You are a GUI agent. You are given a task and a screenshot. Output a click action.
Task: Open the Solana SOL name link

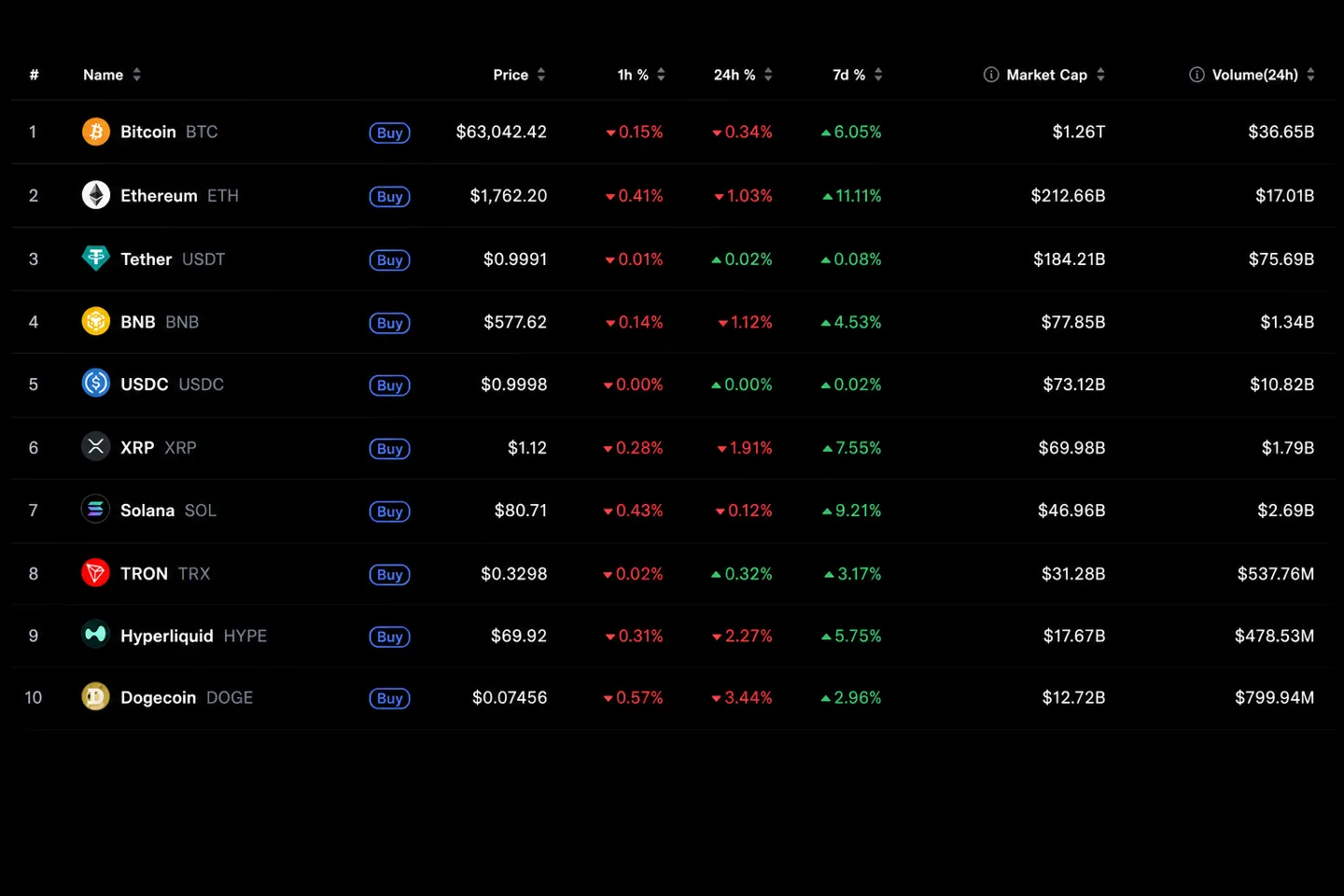pyautogui.click(x=168, y=511)
